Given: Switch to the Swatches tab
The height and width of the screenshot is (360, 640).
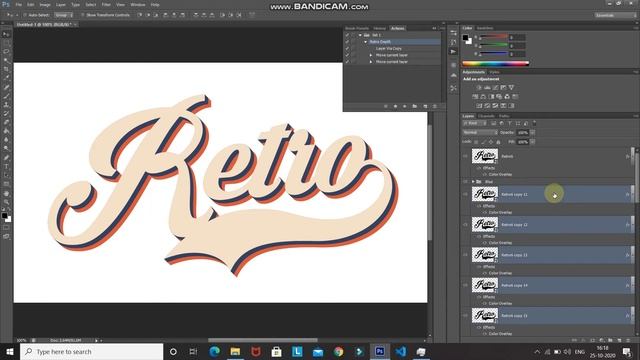Looking at the screenshot, I should click(x=485, y=28).
